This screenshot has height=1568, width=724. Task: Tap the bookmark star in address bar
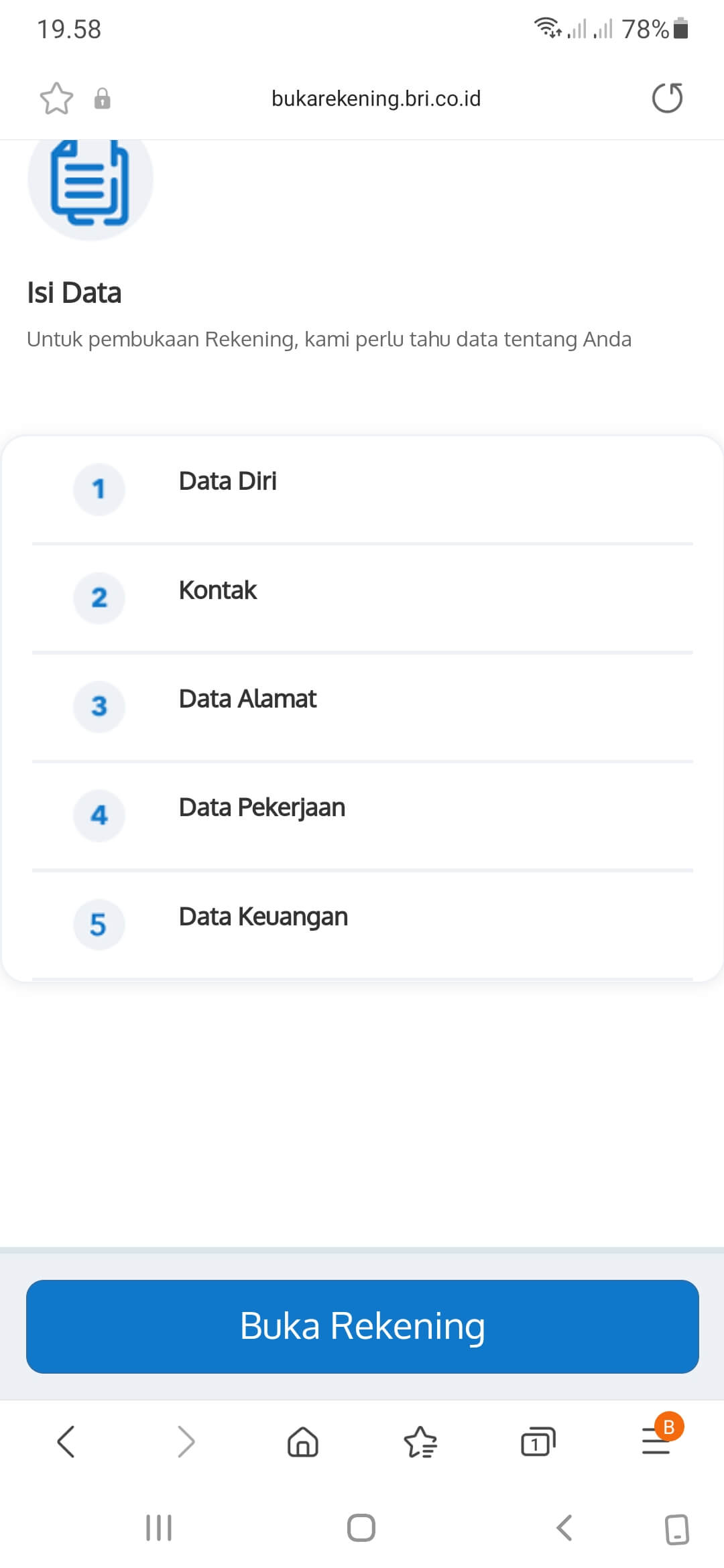point(56,99)
